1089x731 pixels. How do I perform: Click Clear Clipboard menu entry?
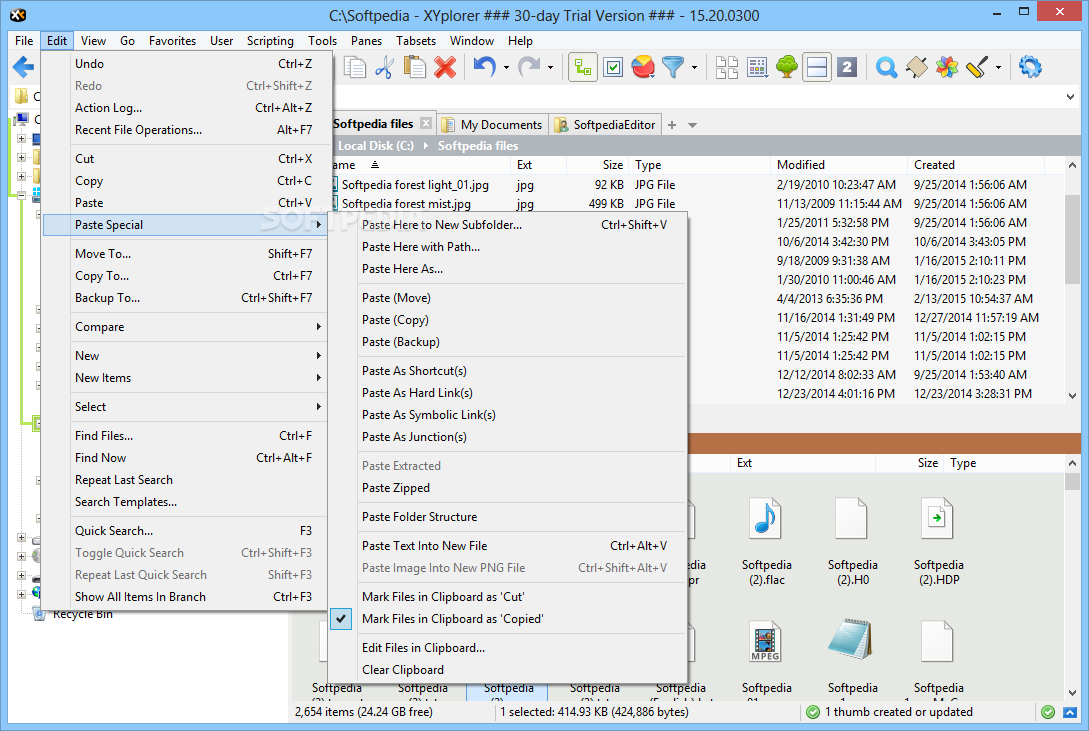pos(507,670)
